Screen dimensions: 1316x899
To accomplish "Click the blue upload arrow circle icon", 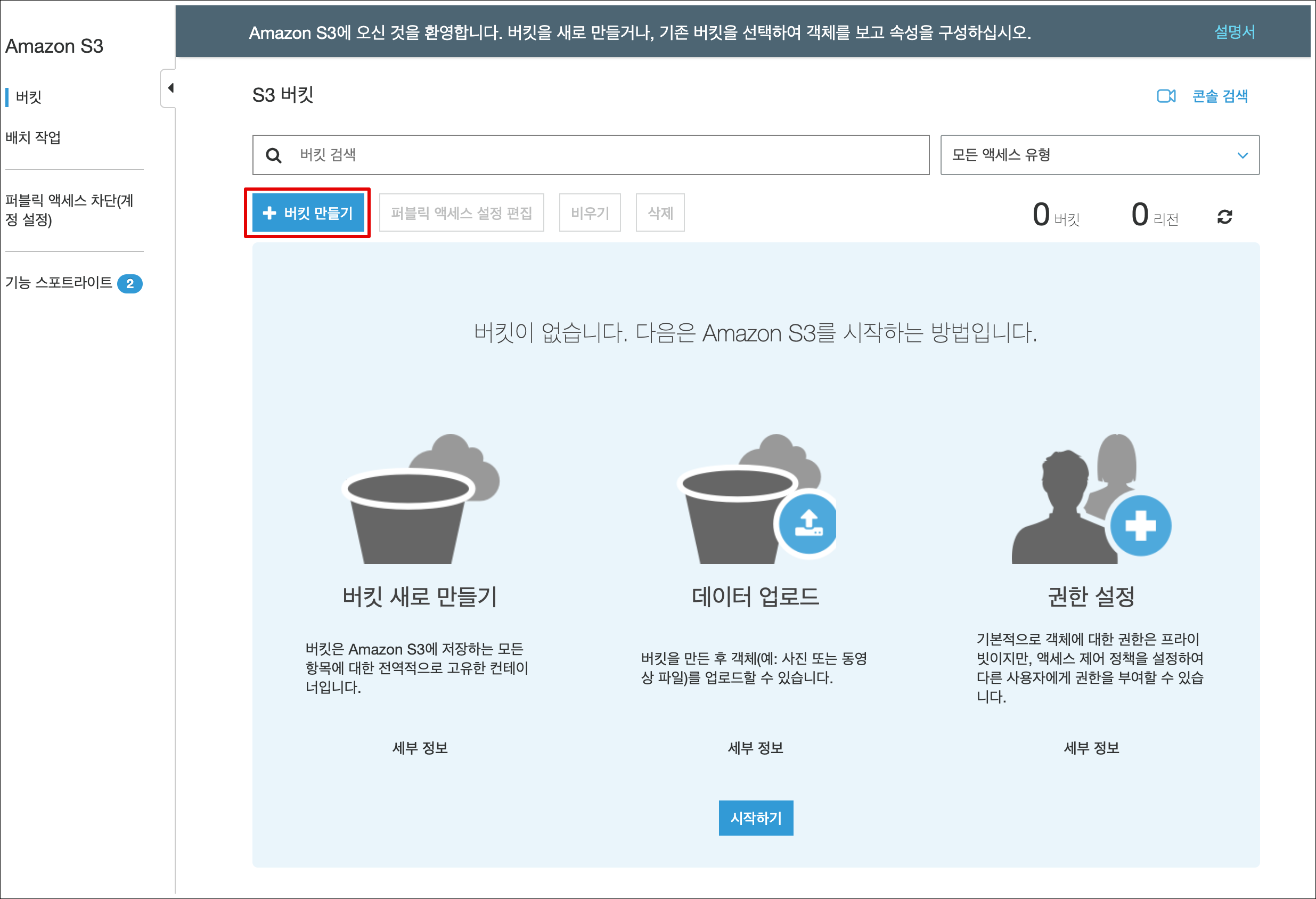I will (x=807, y=524).
